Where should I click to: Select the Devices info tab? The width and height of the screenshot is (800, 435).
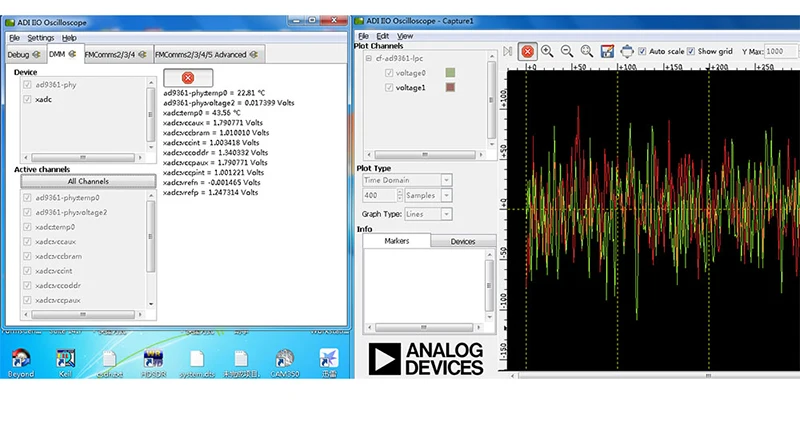pos(463,241)
